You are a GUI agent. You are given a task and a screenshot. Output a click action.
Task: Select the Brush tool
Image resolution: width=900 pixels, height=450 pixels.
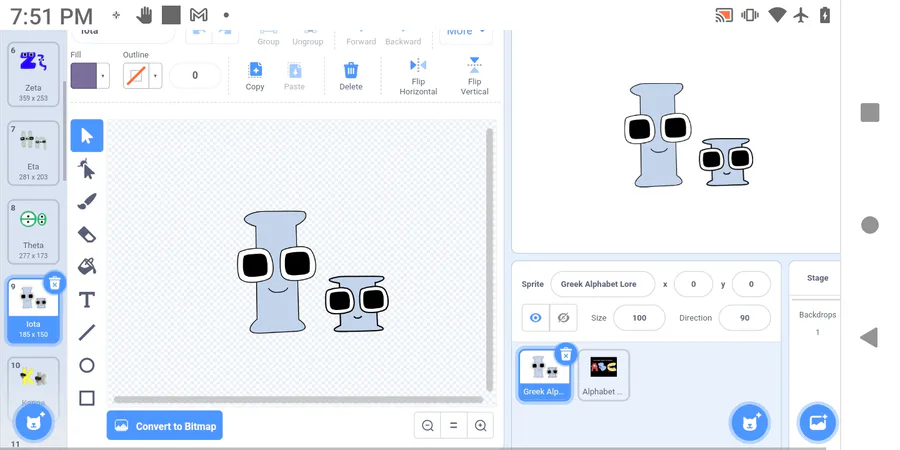coord(87,201)
